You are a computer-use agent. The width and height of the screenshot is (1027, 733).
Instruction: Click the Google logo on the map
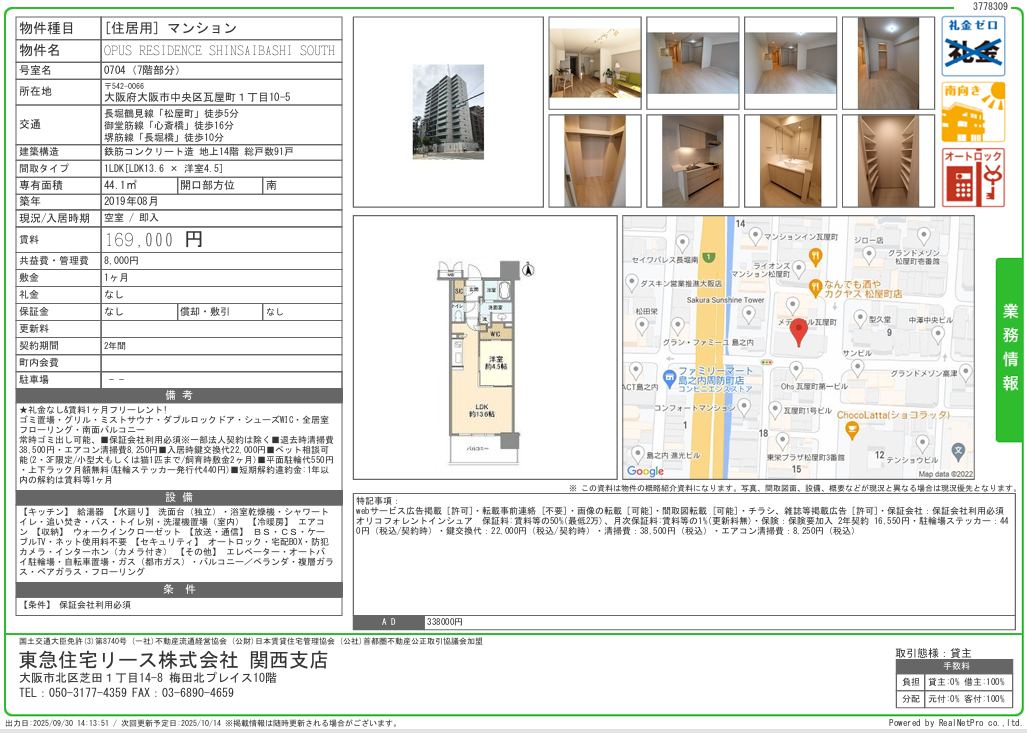tap(646, 471)
